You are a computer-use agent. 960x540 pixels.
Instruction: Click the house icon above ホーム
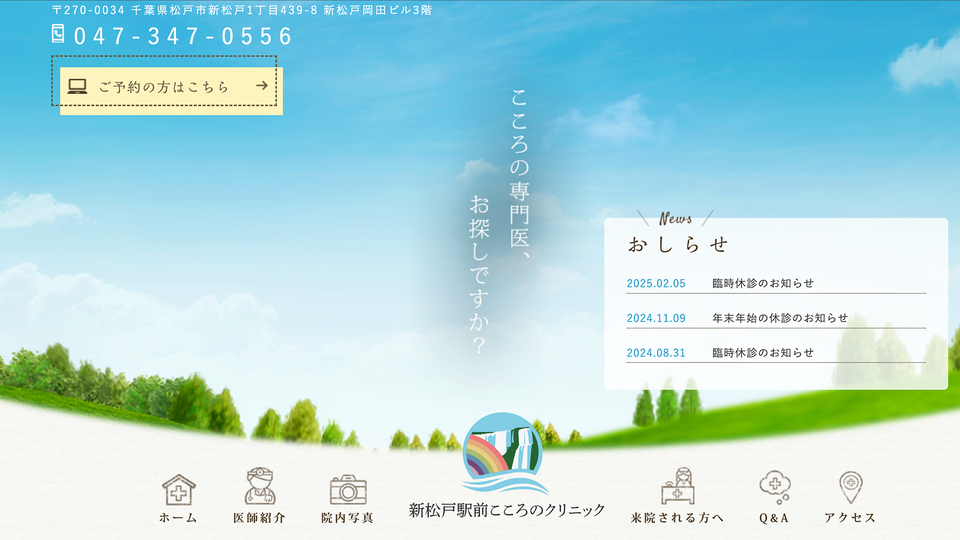(x=179, y=490)
